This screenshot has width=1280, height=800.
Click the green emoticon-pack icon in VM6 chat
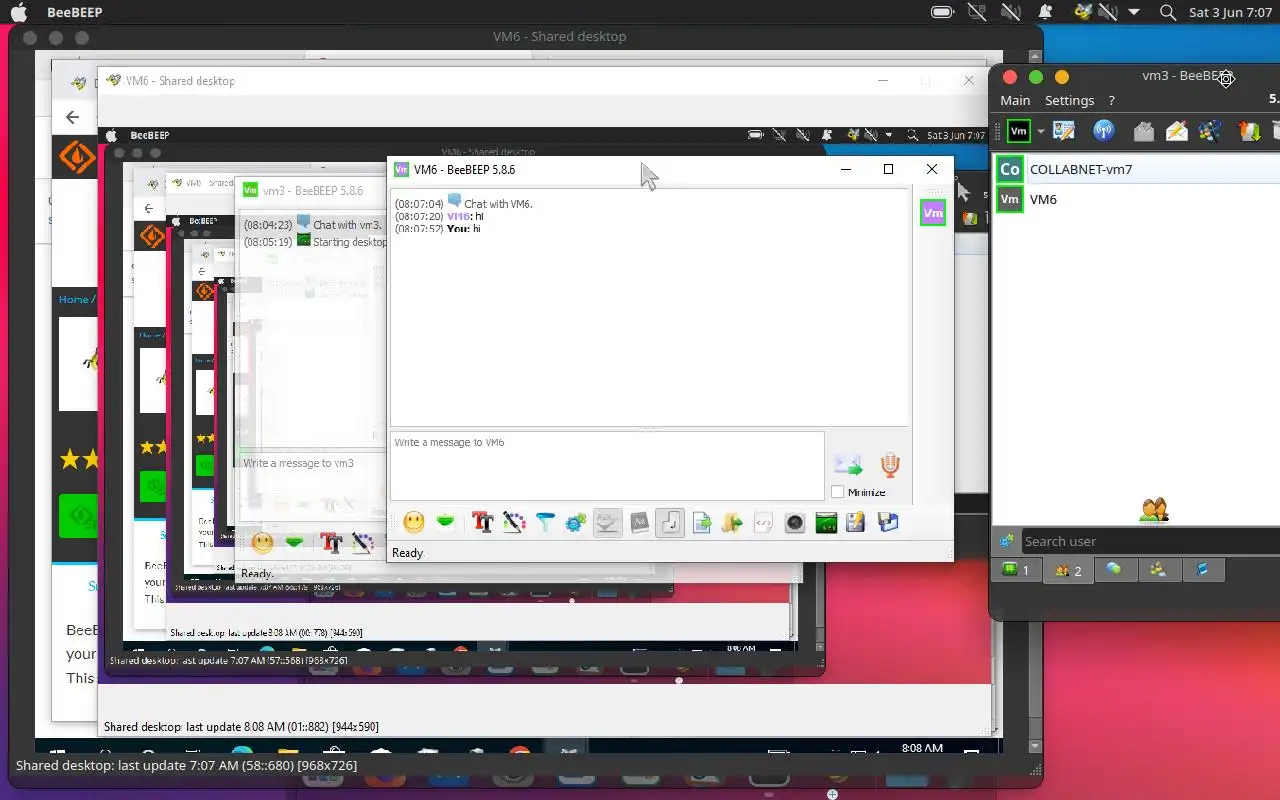click(446, 522)
